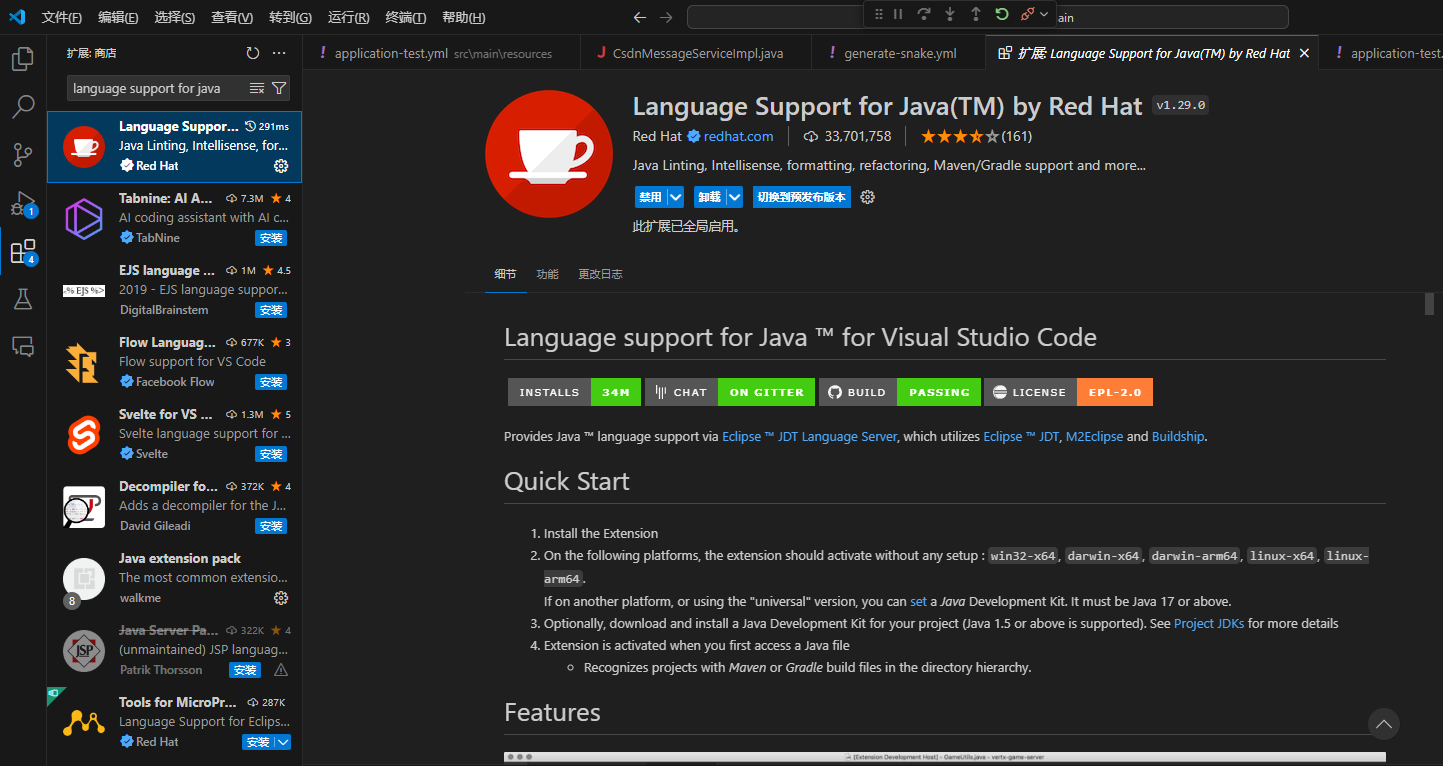The height and width of the screenshot is (766, 1443).
Task: Click warning triangle on Java Server Pages item
Action: (x=281, y=670)
